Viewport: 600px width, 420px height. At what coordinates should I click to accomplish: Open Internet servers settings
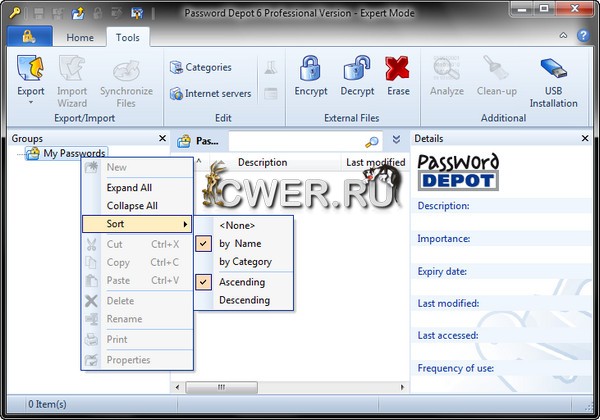pyautogui.click(x=210, y=93)
